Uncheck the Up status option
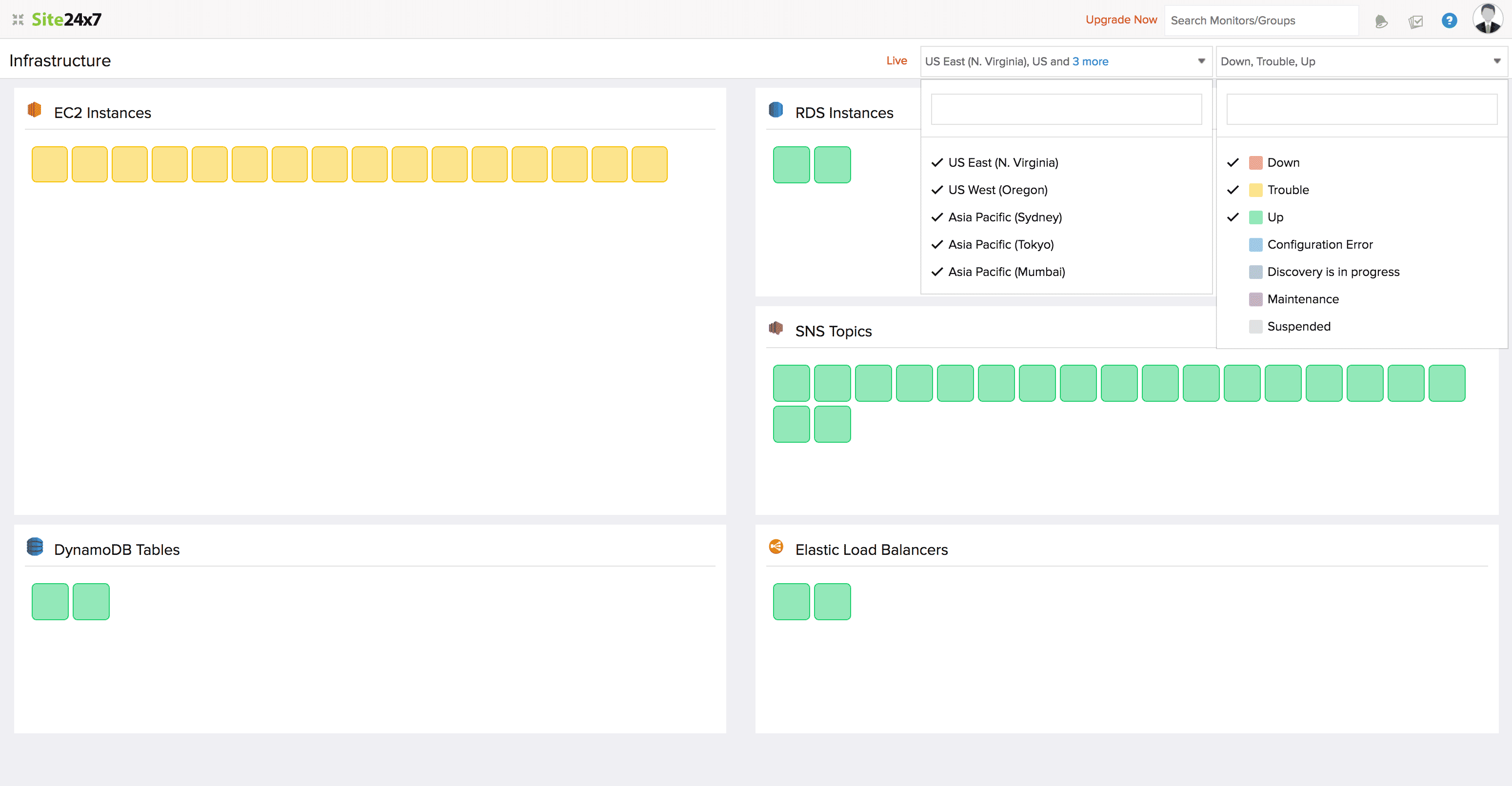Image resolution: width=1512 pixels, height=786 pixels. [1361, 217]
